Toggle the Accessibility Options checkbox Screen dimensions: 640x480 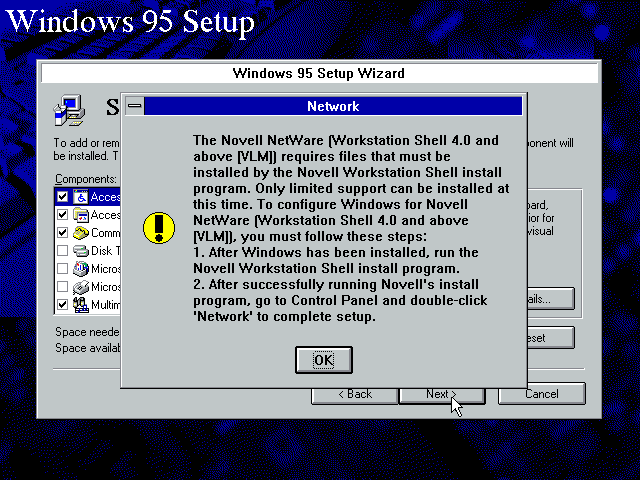[x=62, y=197]
